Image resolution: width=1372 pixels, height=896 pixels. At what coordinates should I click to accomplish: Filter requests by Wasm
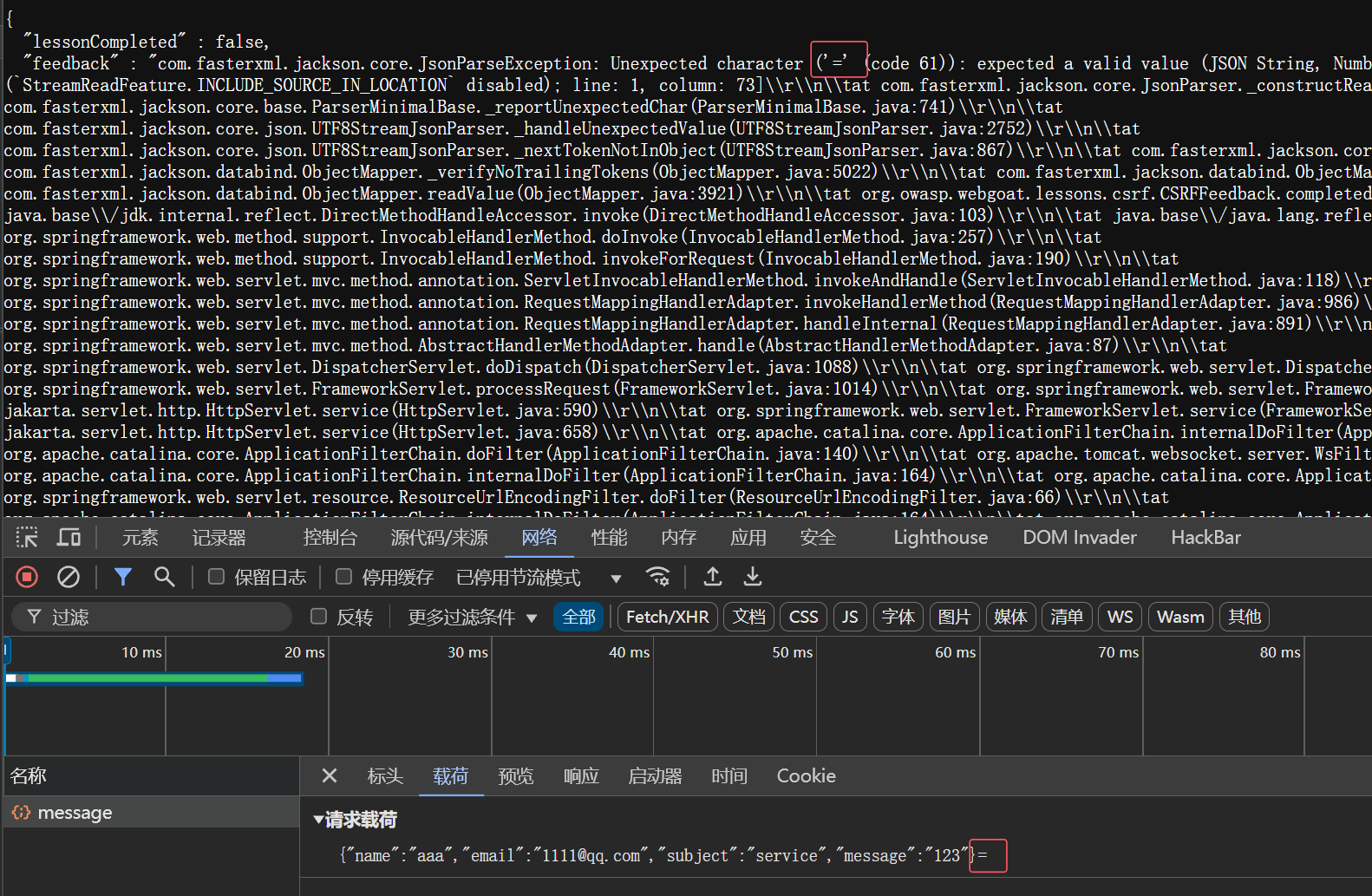pos(1181,617)
